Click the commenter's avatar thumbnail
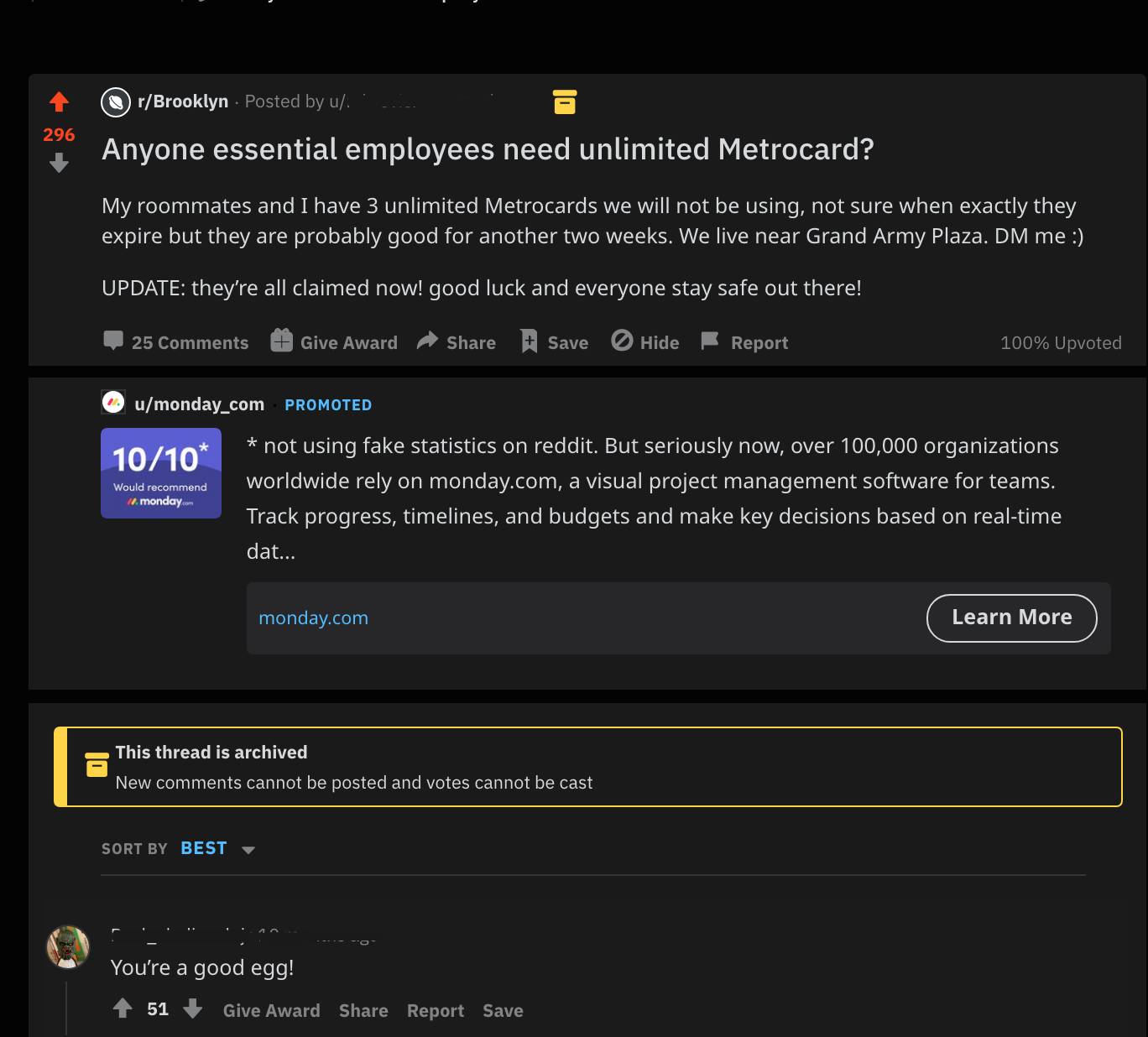The image size is (1148, 1037). [x=67, y=946]
